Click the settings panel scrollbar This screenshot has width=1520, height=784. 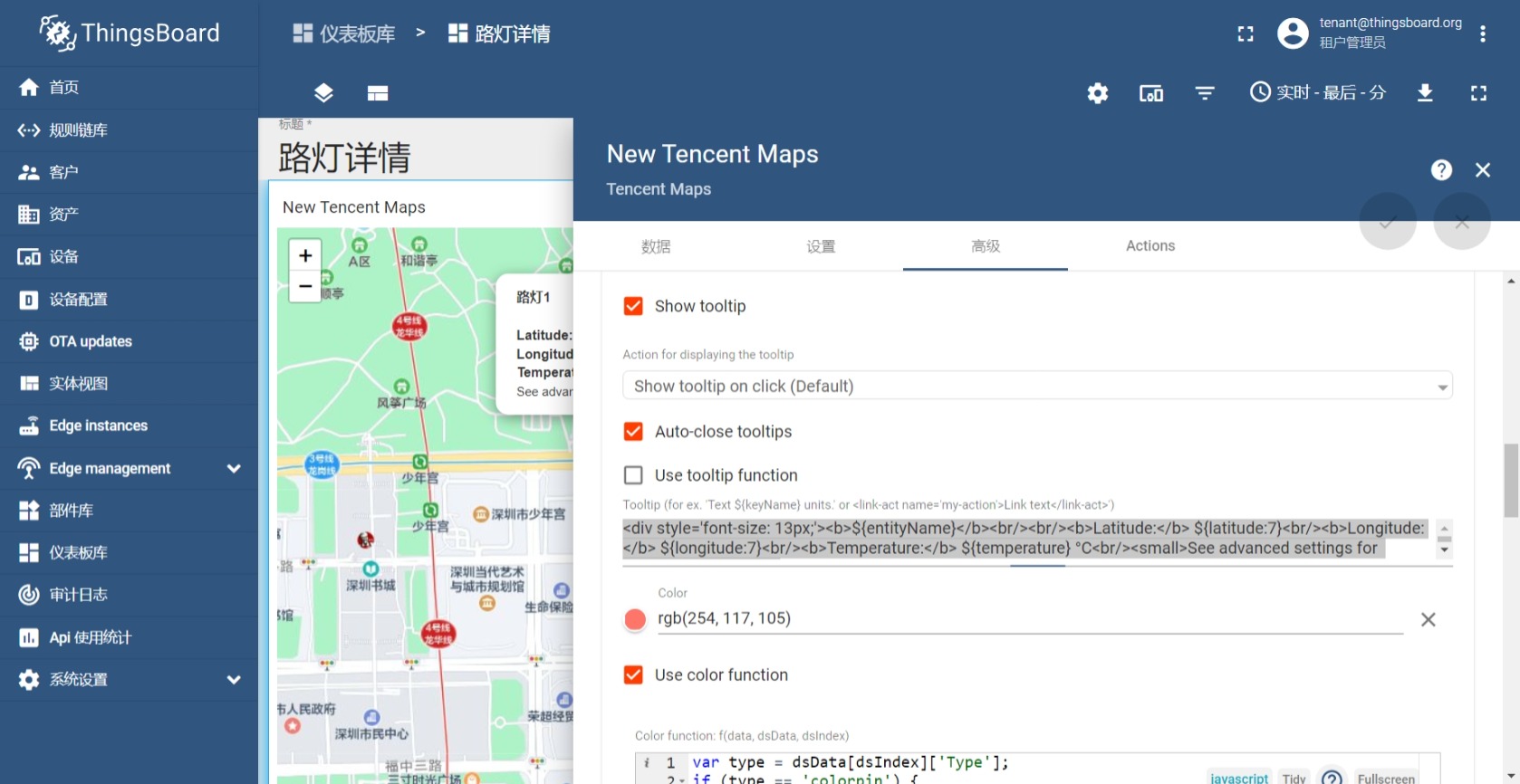[x=1511, y=480]
